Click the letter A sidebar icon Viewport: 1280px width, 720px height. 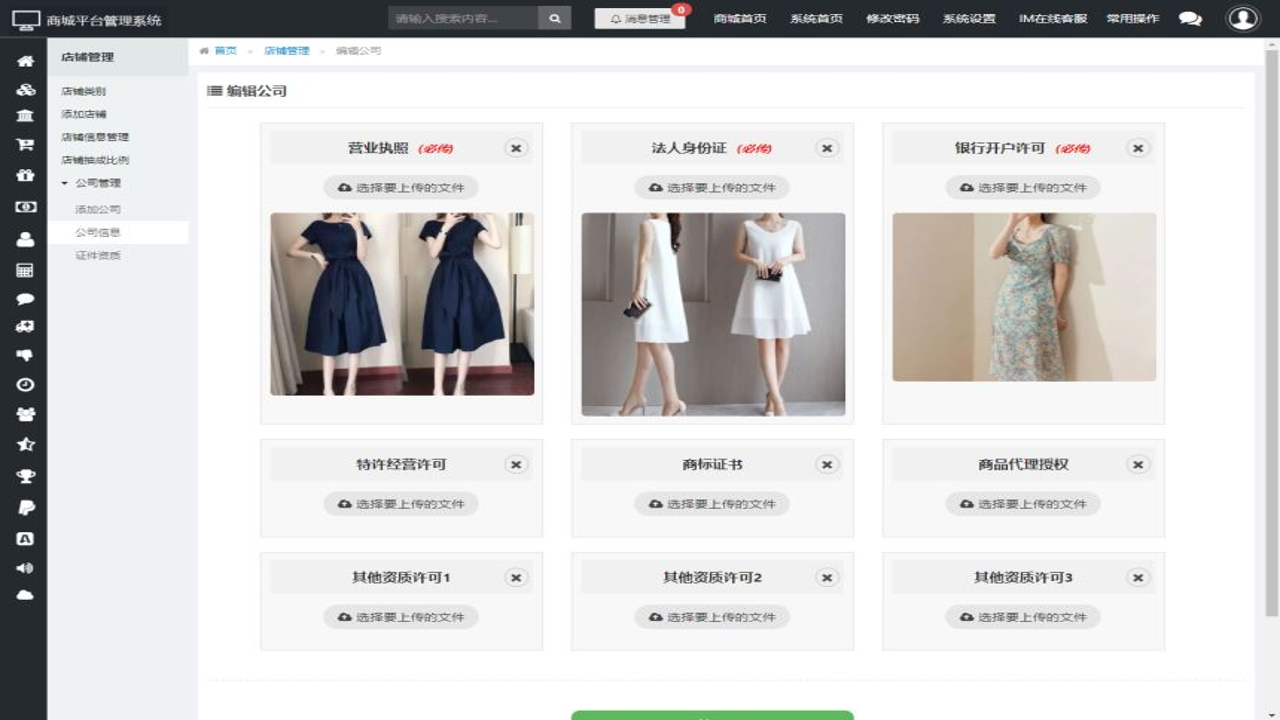(x=25, y=538)
